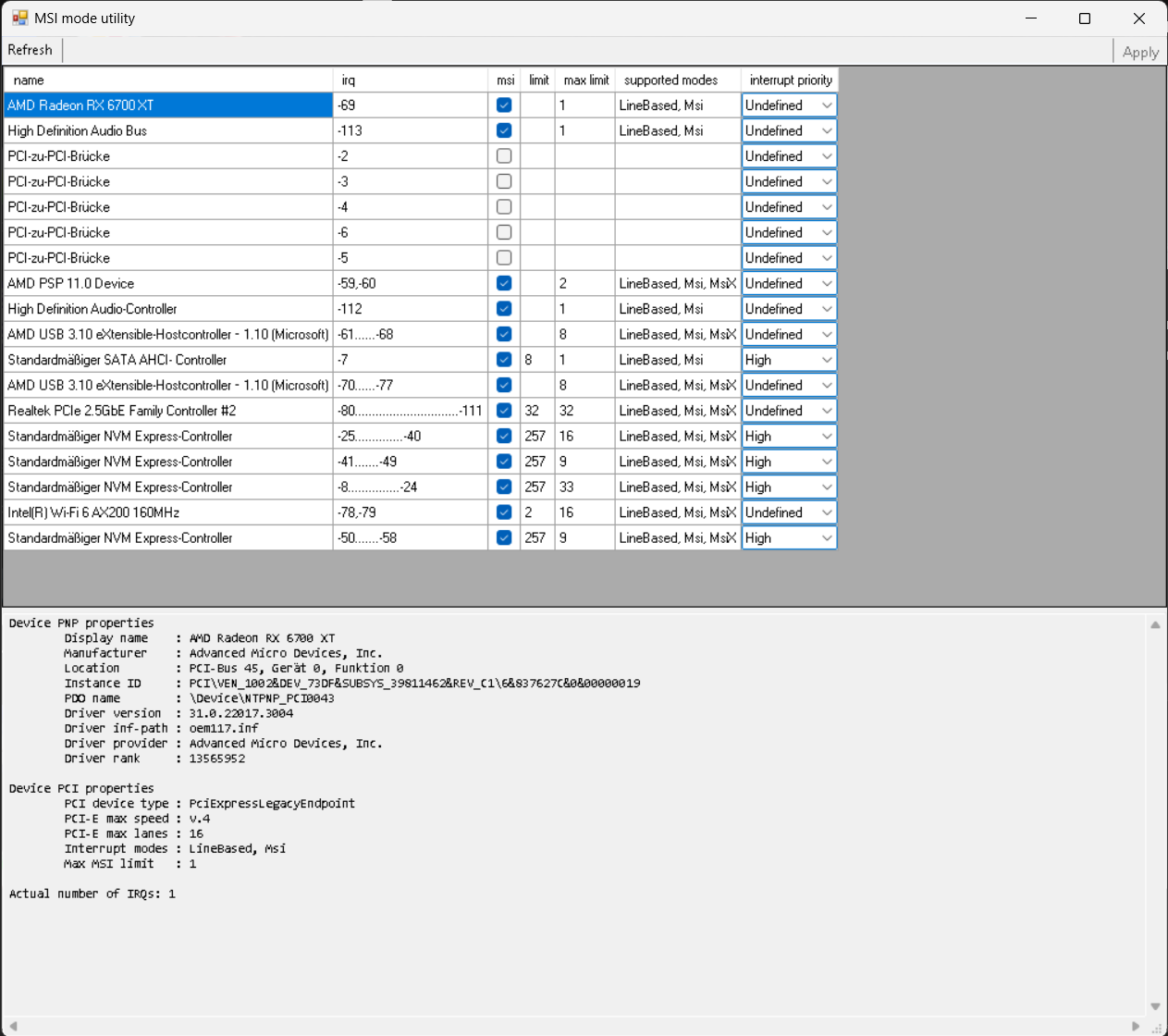
Task: Toggle MSI checkbox for High Definition Audio Bus
Action: (x=504, y=130)
